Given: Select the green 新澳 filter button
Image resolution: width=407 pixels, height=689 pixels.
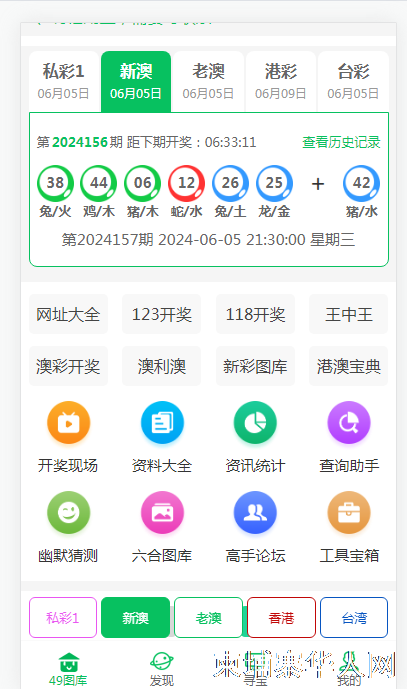Looking at the screenshot, I should [x=135, y=617].
